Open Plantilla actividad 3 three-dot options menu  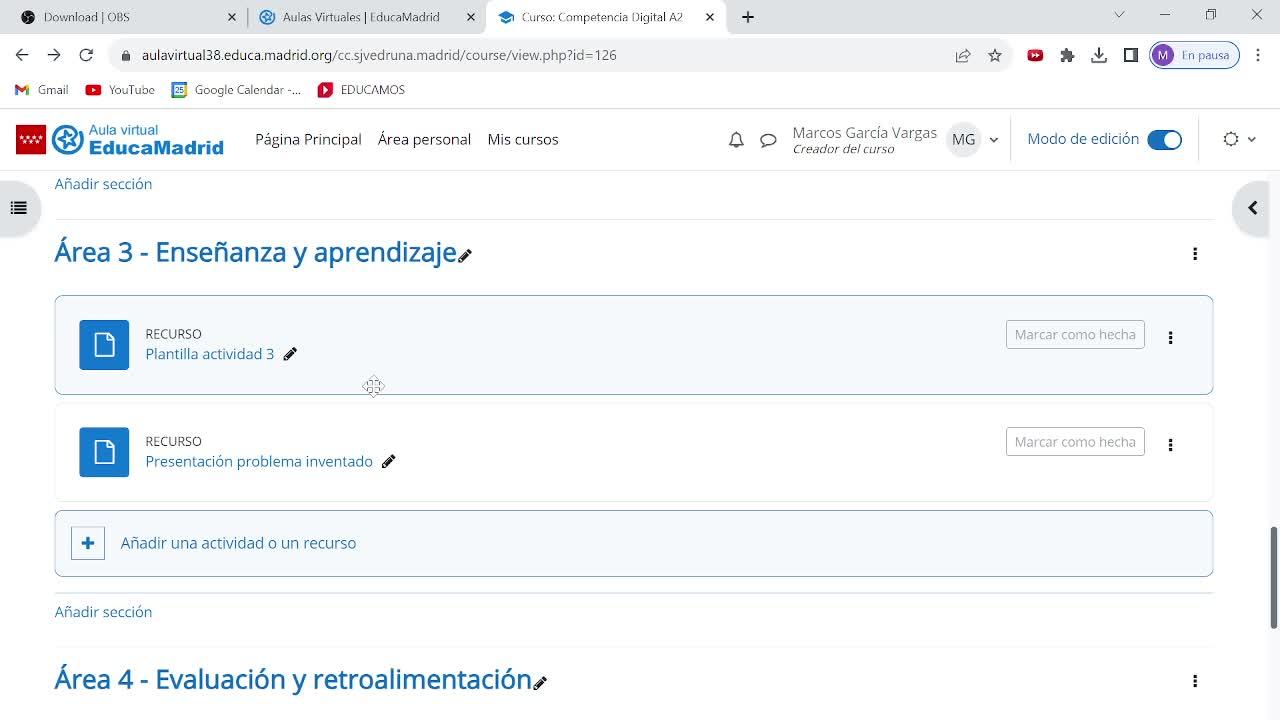[1170, 338]
